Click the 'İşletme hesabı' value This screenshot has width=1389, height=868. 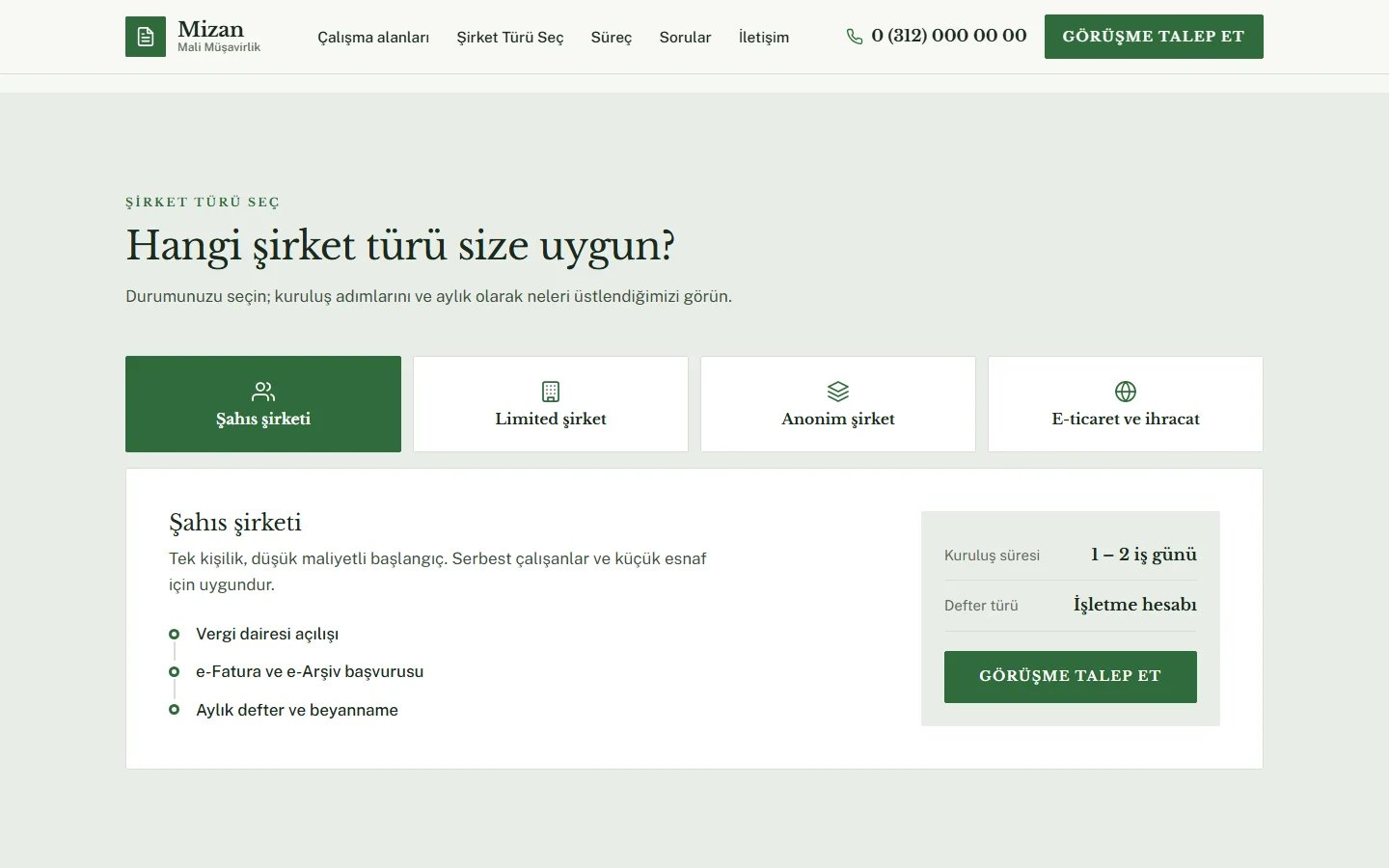pyautogui.click(x=1135, y=605)
